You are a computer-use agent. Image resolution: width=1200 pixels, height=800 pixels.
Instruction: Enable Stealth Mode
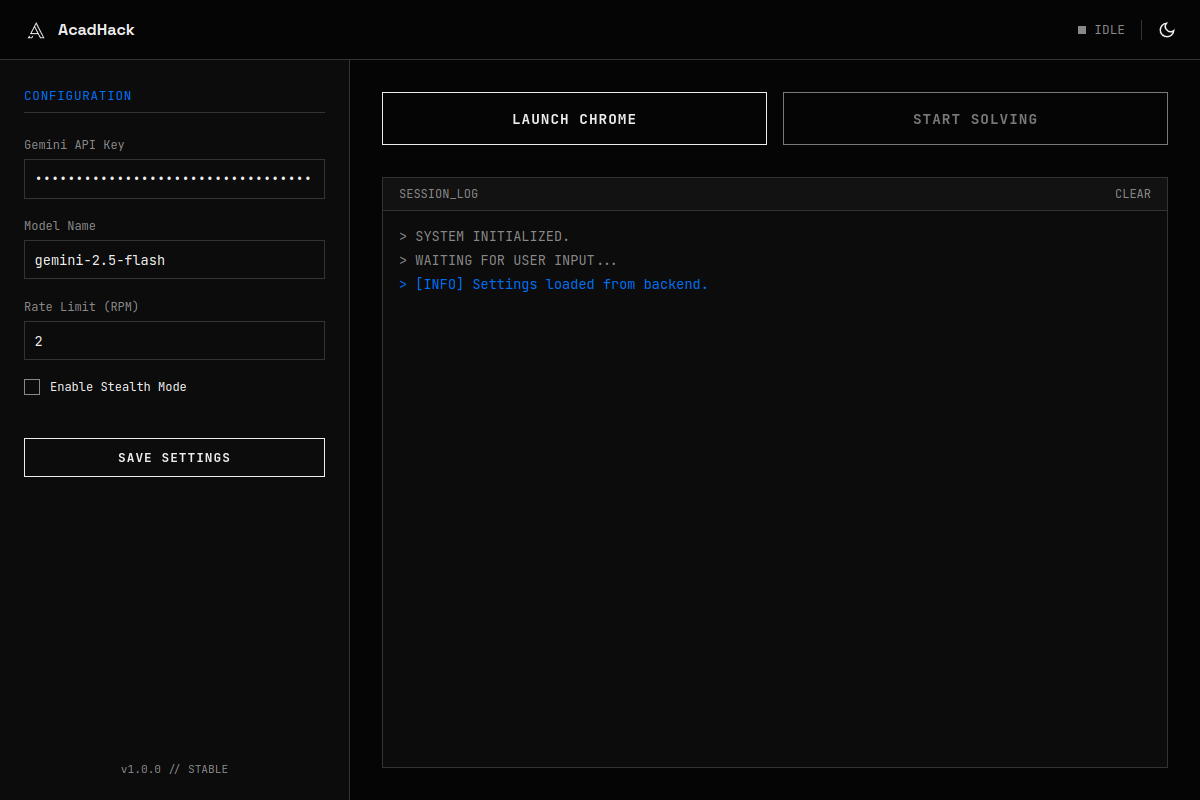(x=31, y=387)
